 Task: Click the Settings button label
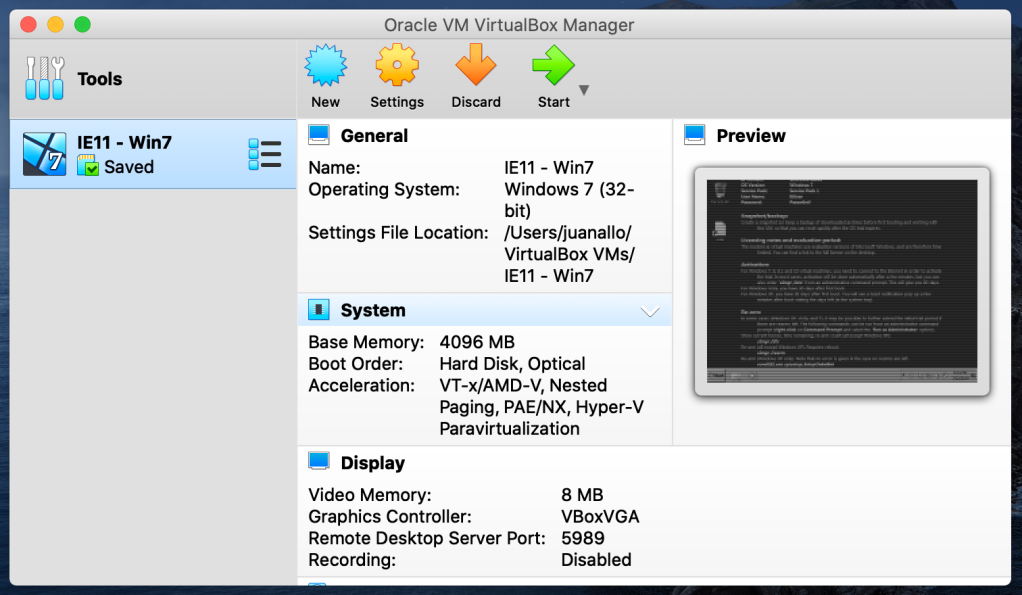pos(397,102)
